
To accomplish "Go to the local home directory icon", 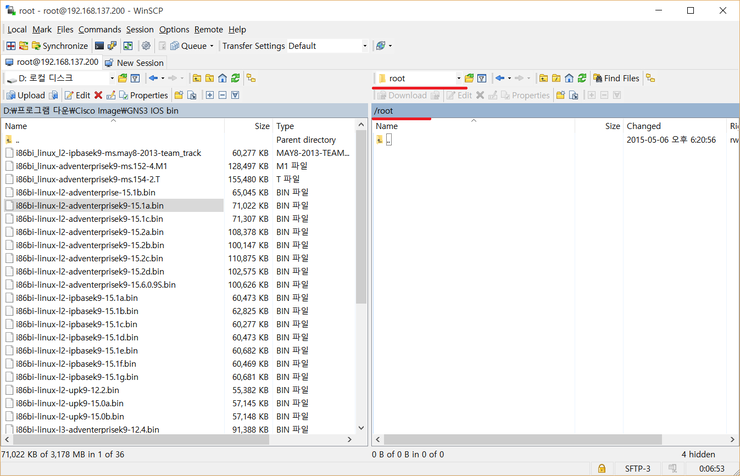I will tap(222, 78).
